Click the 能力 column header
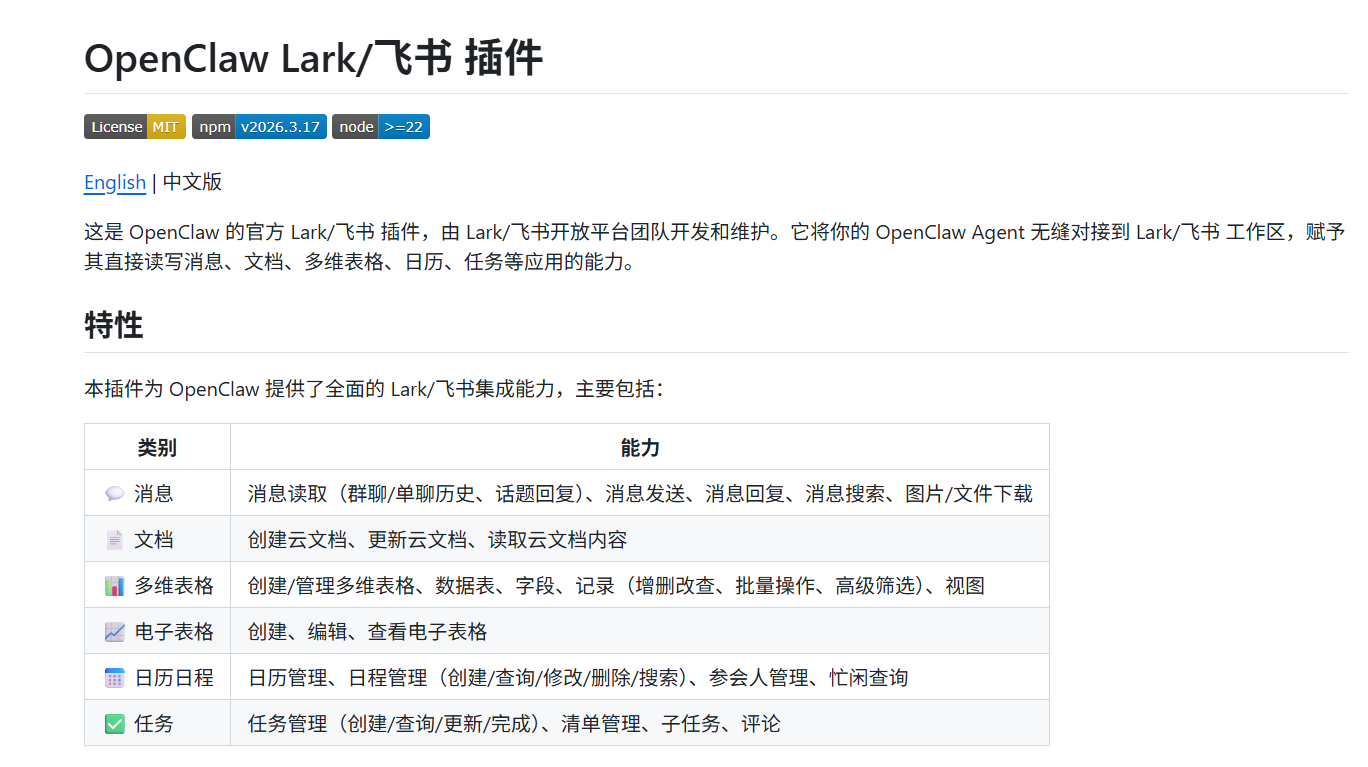This screenshot has height=767, width=1368. (x=640, y=447)
